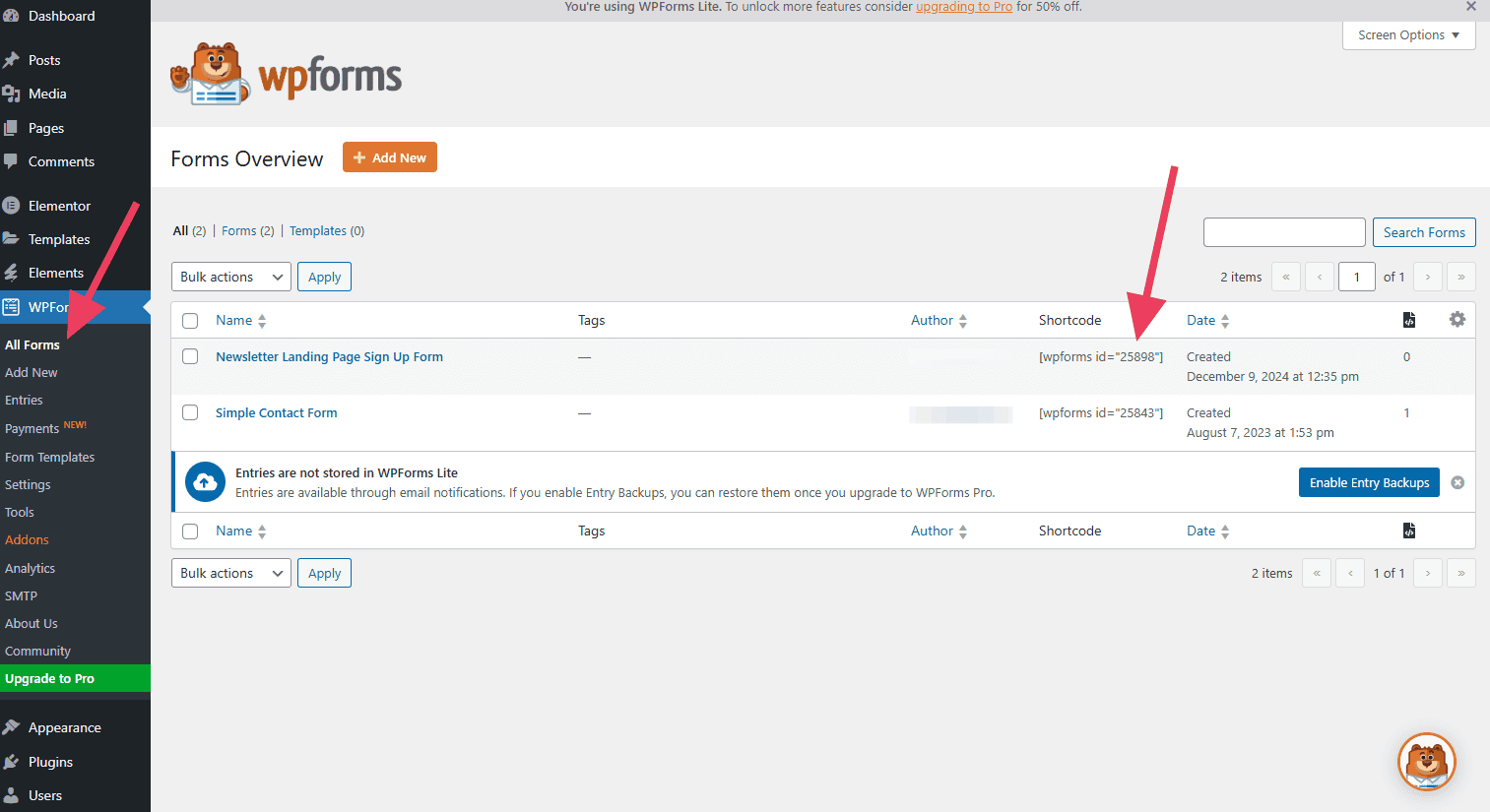Image resolution: width=1490 pixels, height=812 pixels.
Task: Go to last page in top pagination
Action: [x=1461, y=277]
